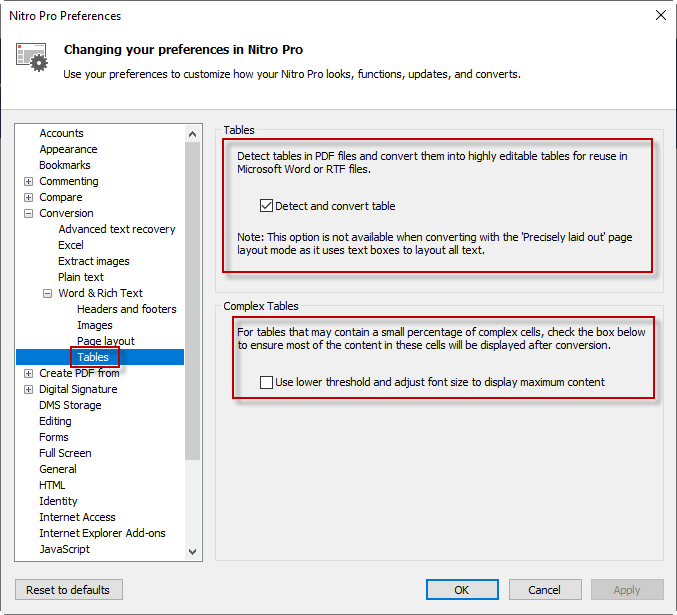The width and height of the screenshot is (677, 615).
Task: Click the preferences gear window icon
Action: click(x=32, y=57)
